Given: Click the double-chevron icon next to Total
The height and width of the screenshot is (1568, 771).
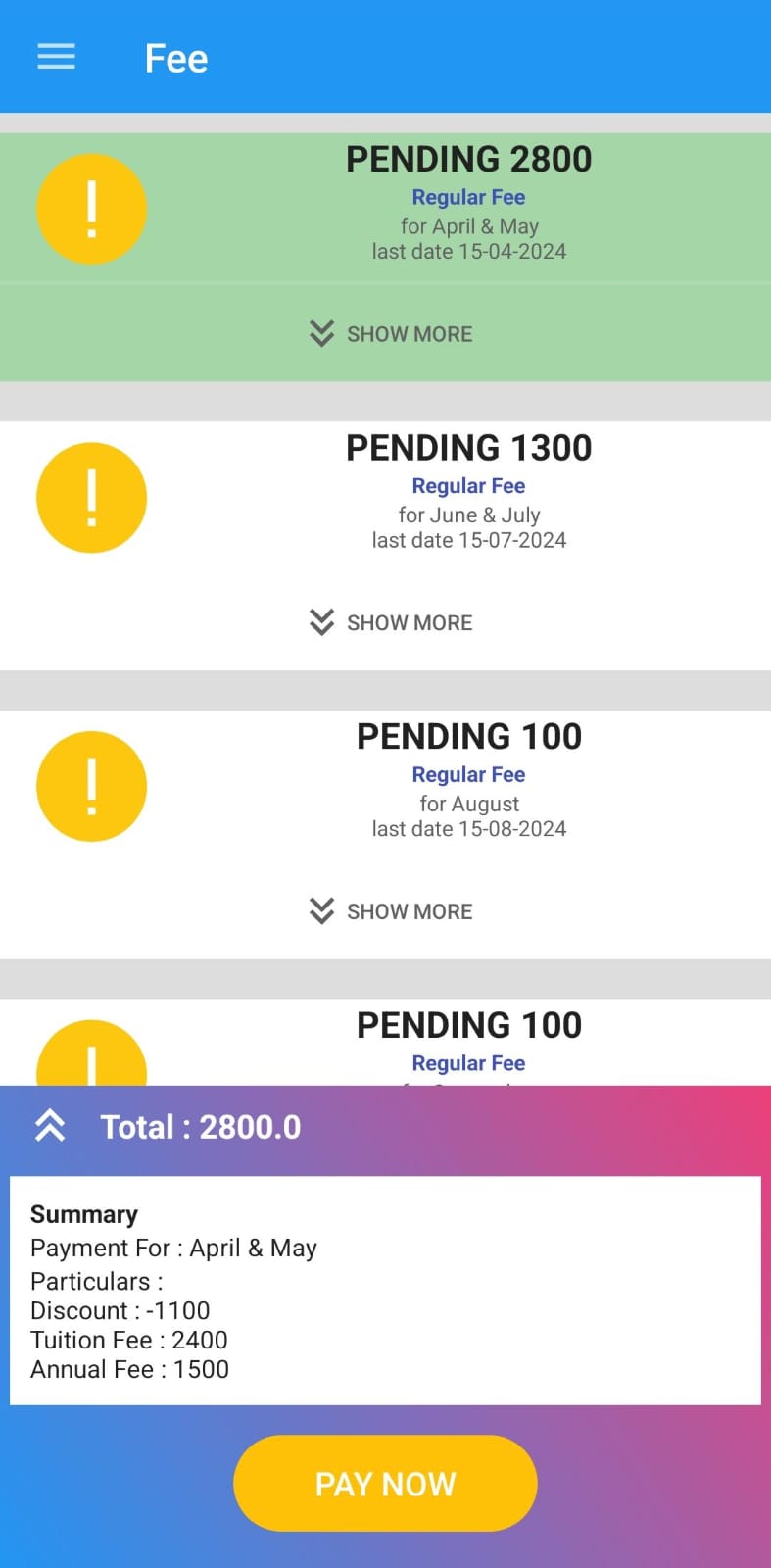Looking at the screenshot, I should [49, 1126].
